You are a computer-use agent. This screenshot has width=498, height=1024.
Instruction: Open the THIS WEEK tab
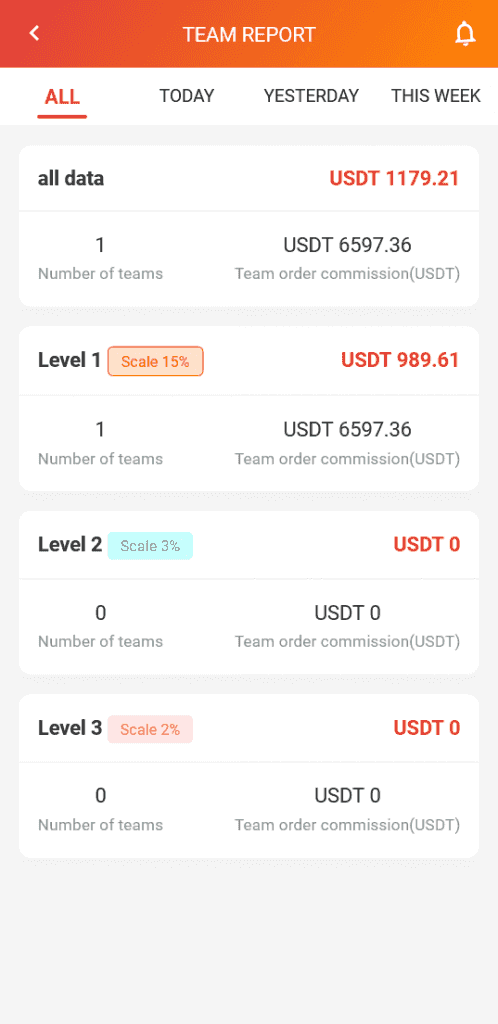point(436,96)
